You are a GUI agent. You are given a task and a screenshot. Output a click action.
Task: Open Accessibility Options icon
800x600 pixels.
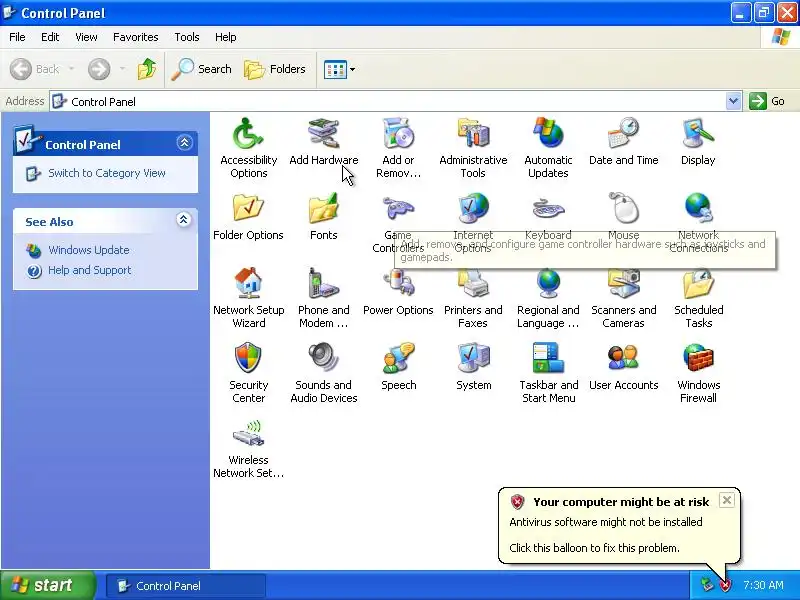(248, 134)
